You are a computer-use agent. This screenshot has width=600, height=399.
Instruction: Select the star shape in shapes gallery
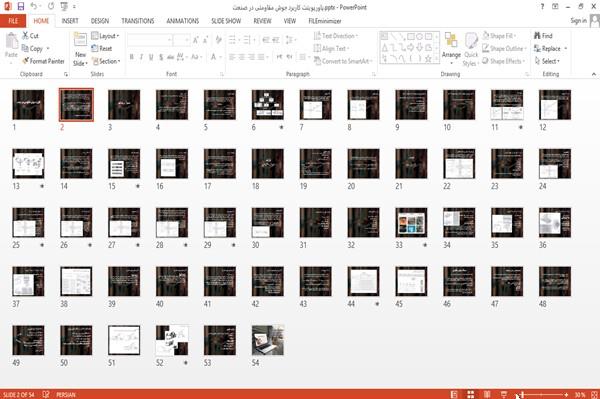tap(428, 59)
